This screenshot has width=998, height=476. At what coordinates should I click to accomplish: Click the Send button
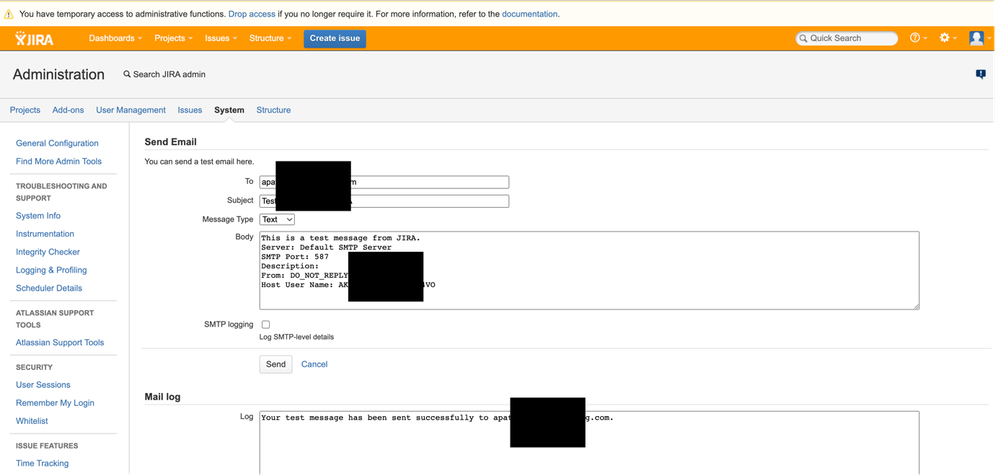click(276, 364)
